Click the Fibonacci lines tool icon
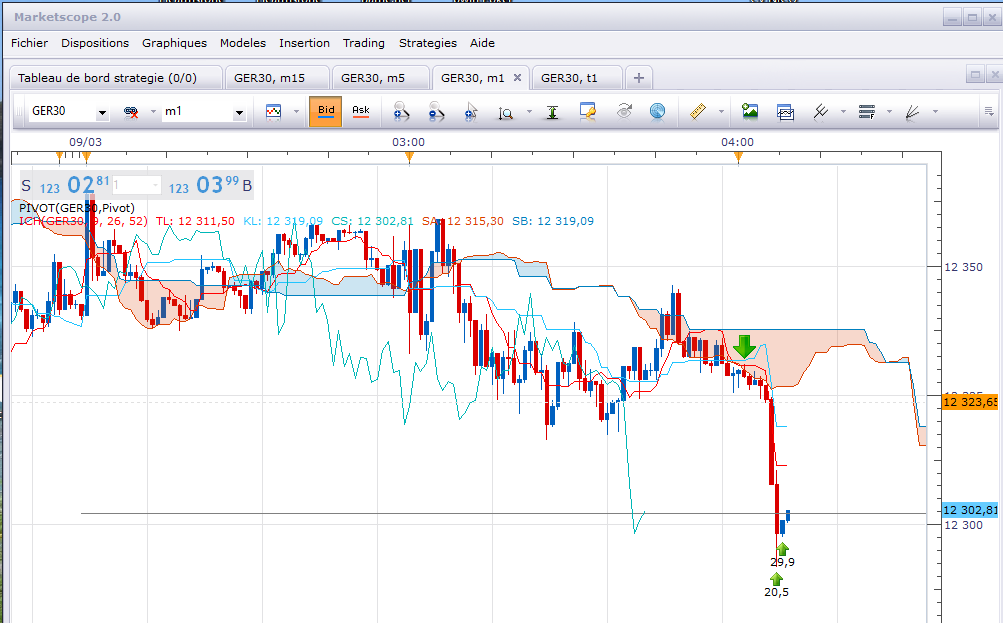 coord(867,112)
